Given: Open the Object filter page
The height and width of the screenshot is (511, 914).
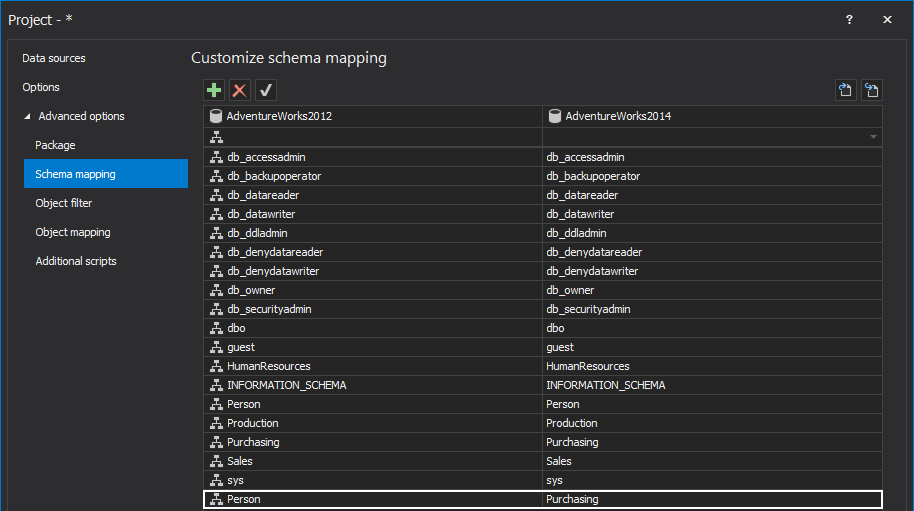Looking at the screenshot, I should [x=64, y=203].
